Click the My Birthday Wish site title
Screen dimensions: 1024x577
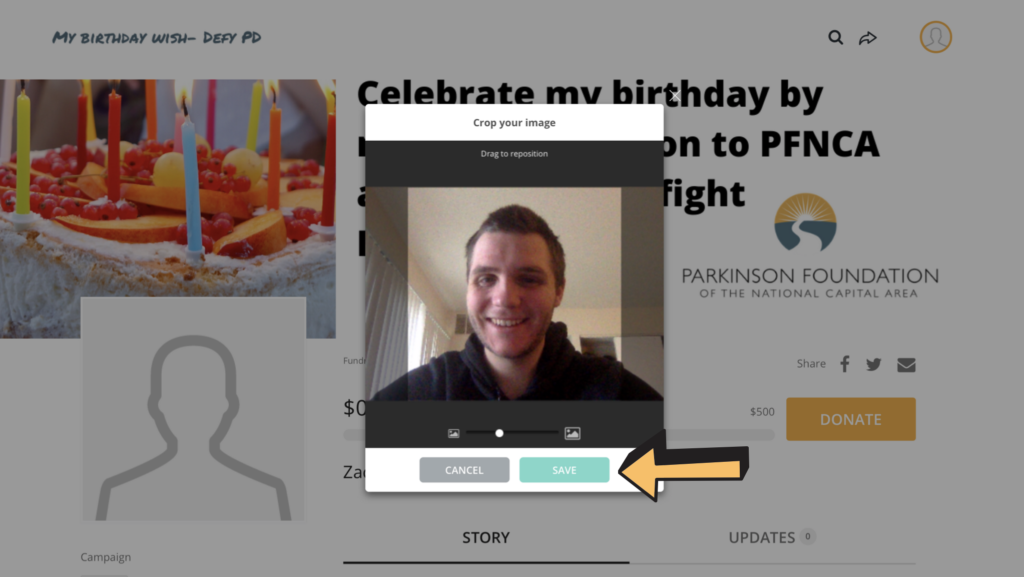click(157, 38)
